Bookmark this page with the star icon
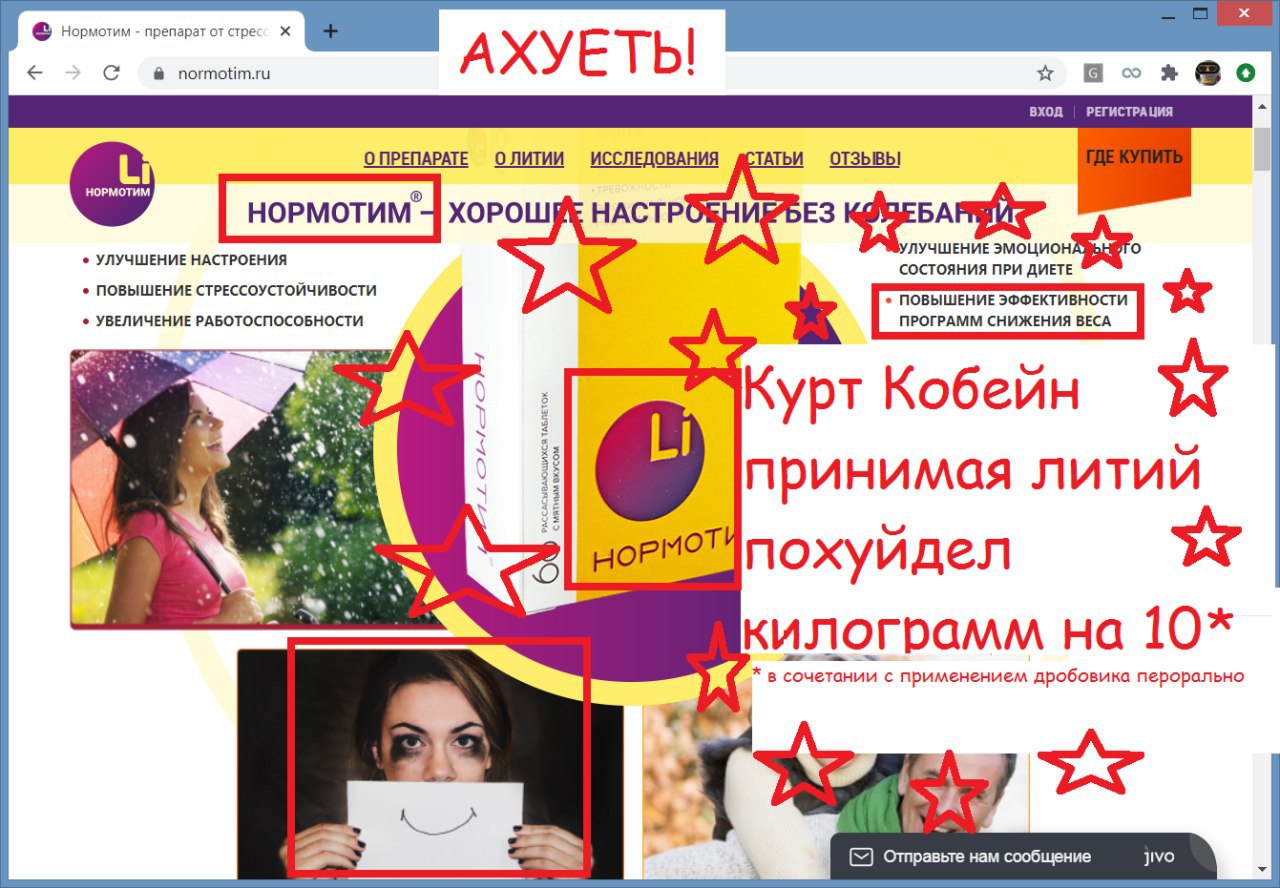The width and height of the screenshot is (1280, 888). (x=1045, y=73)
